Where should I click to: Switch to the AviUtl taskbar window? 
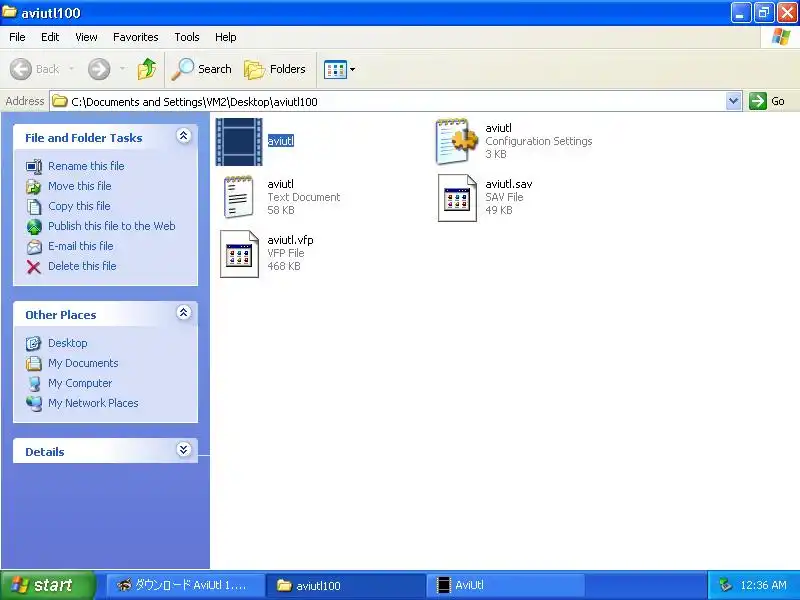click(505, 585)
